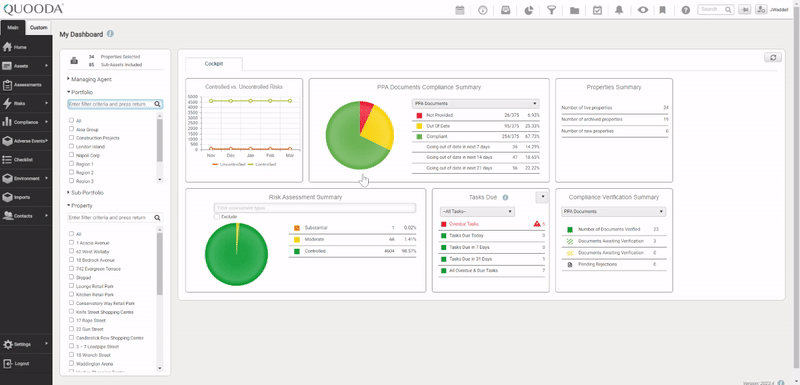Check the Lounge Retail Park checkbox

click(71, 286)
